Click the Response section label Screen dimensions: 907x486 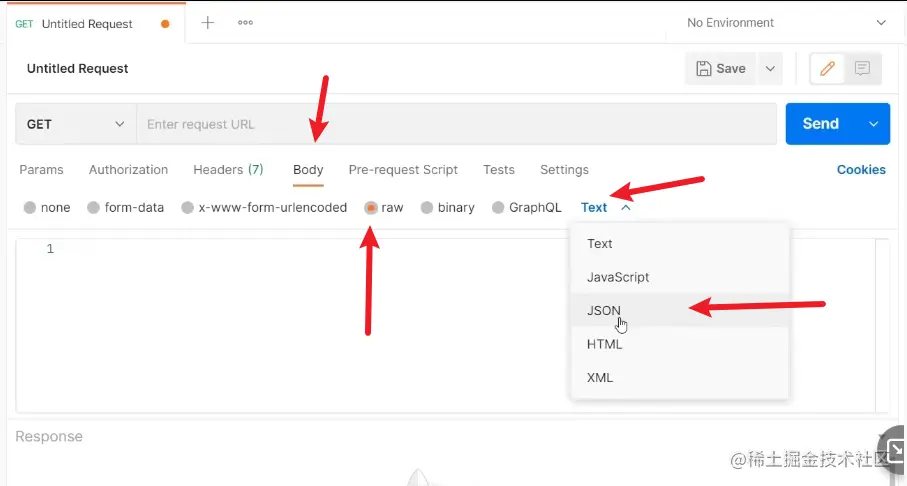(49, 436)
